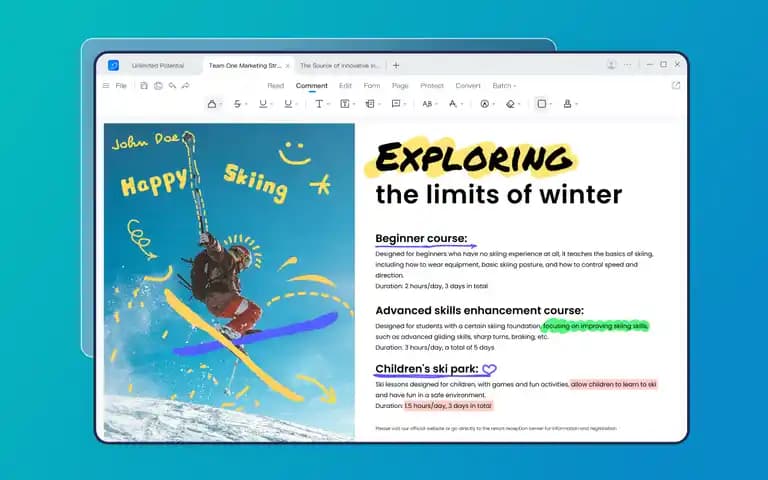Select the Eraser tool

tap(510, 104)
